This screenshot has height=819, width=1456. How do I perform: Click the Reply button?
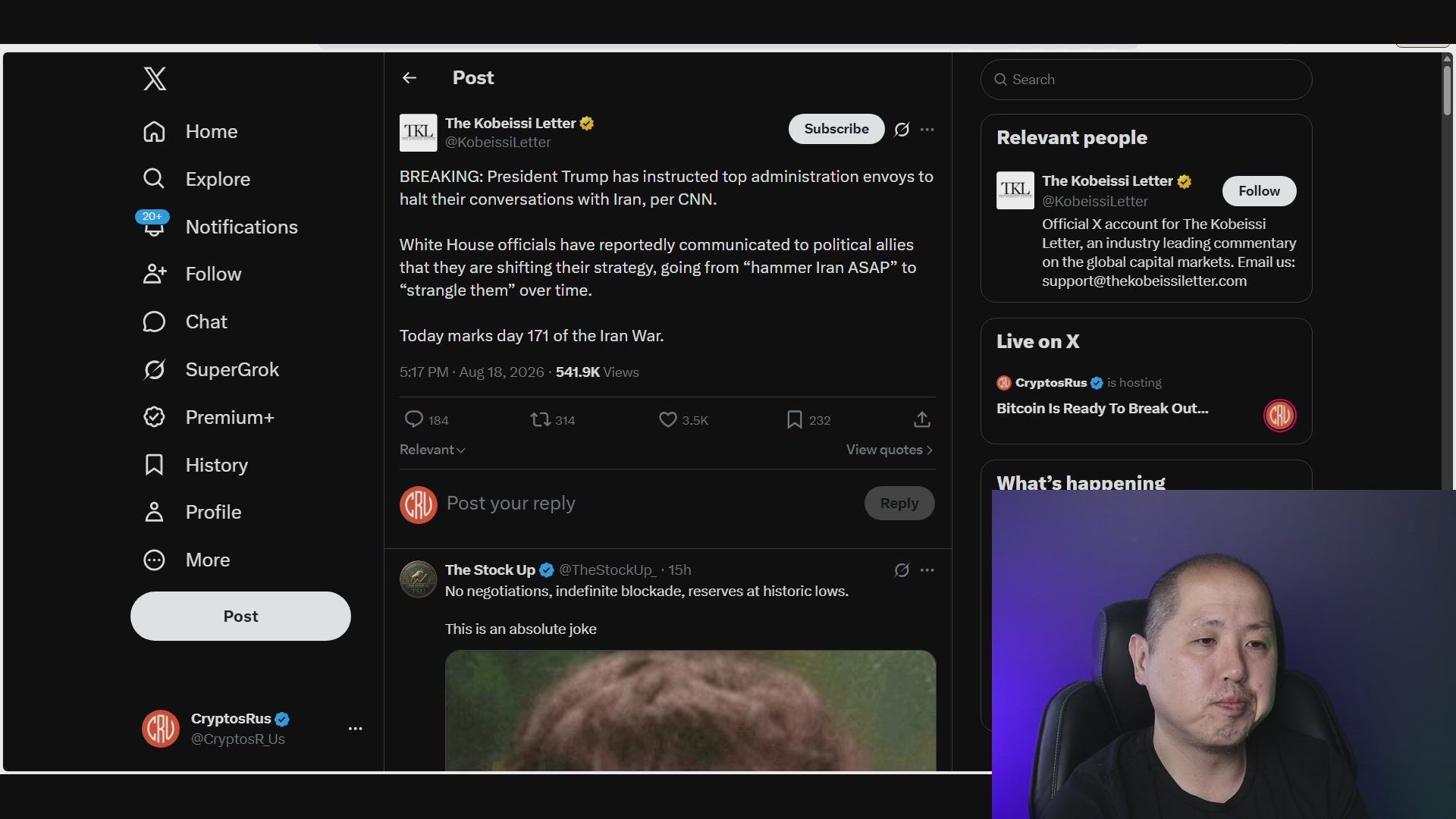(899, 504)
